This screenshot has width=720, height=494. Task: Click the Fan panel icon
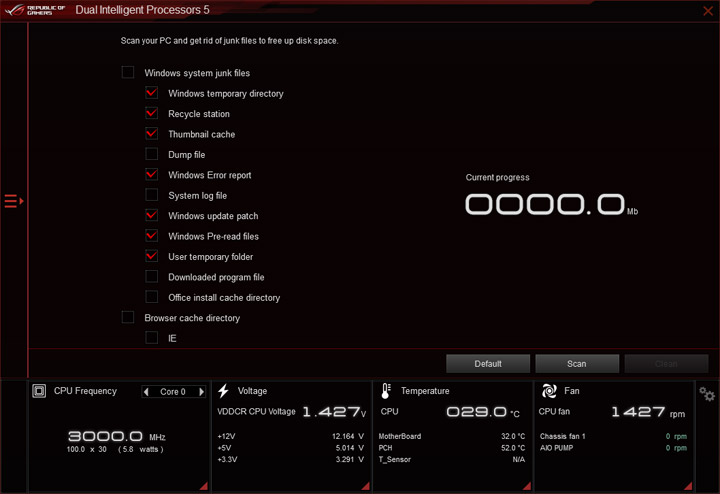pos(549,391)
